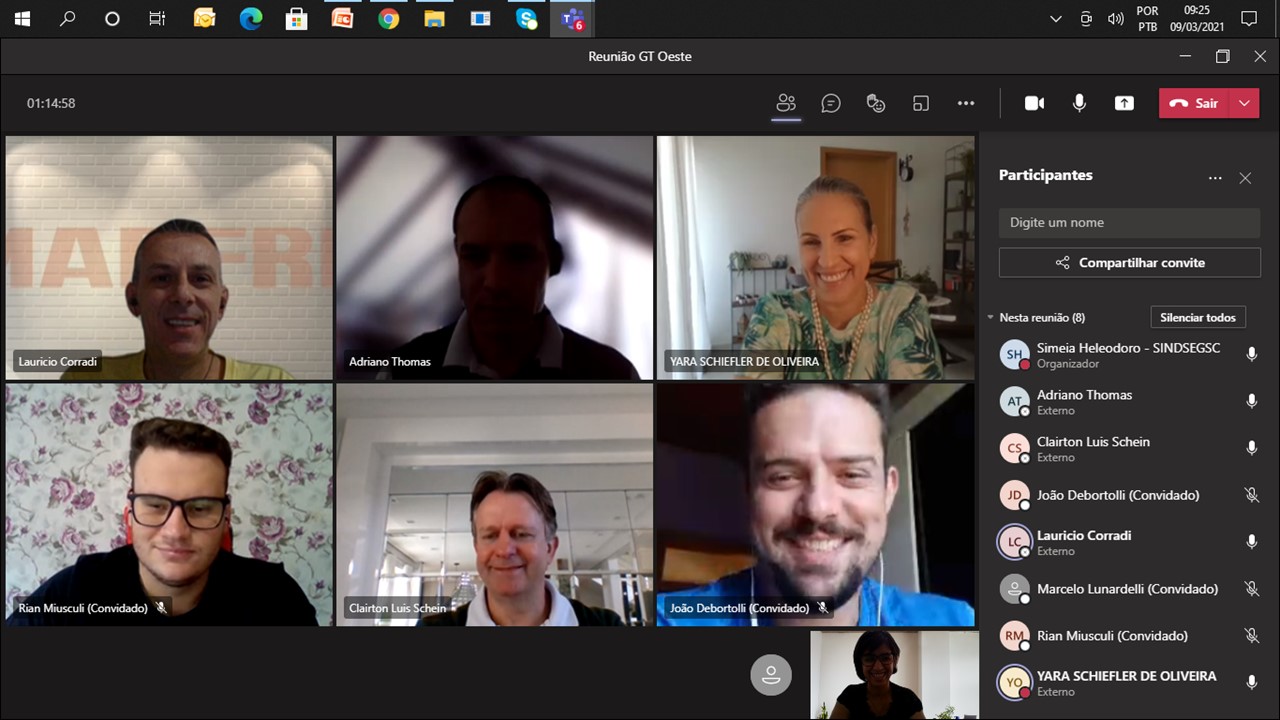Screen dimensions: 1280x720
Task: Open participants panel more options ellipsis
Action: (x=1215, y=178)
